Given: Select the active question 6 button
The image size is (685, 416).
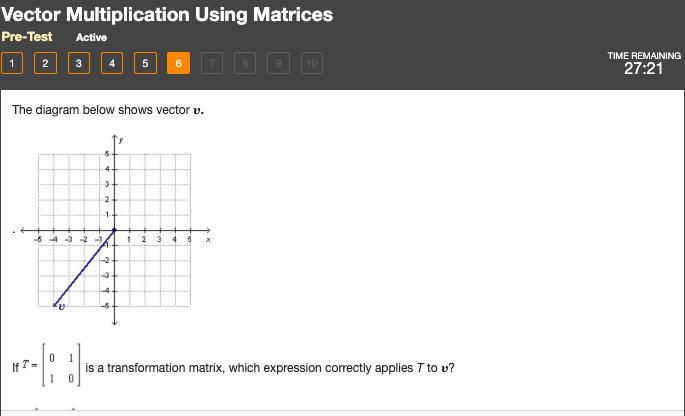Looking at the screenshot, I should tap(178, 63).
